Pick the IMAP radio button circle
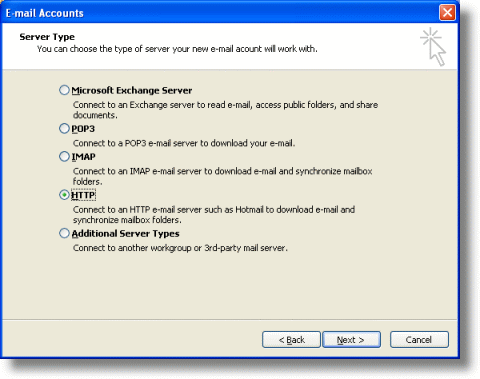Screen dimensions: 480x379 (64, 156)
